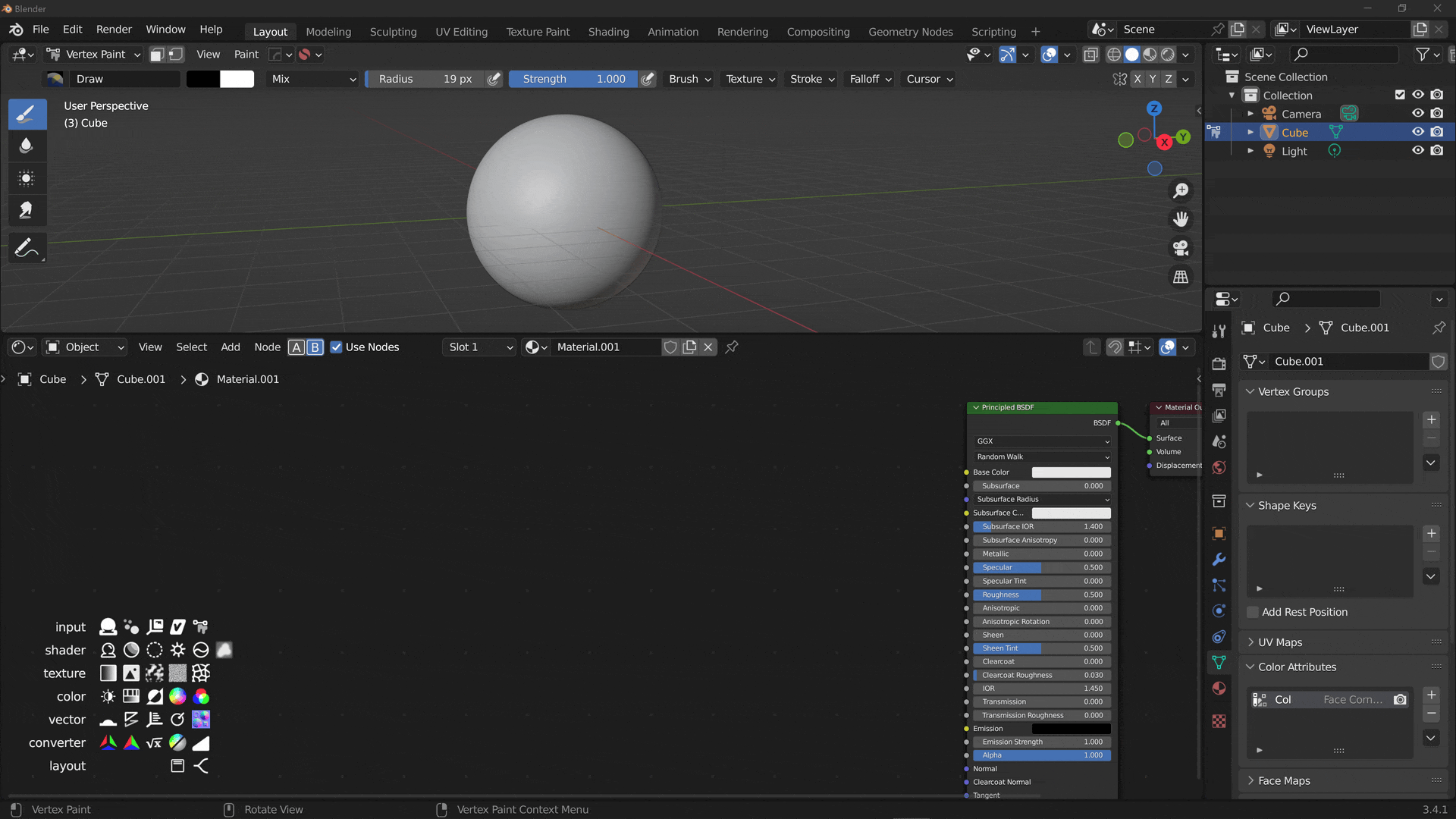Screen dimensions: 1456x819
Task: Toggle X axis symmetry
Action: [1137, 79]
